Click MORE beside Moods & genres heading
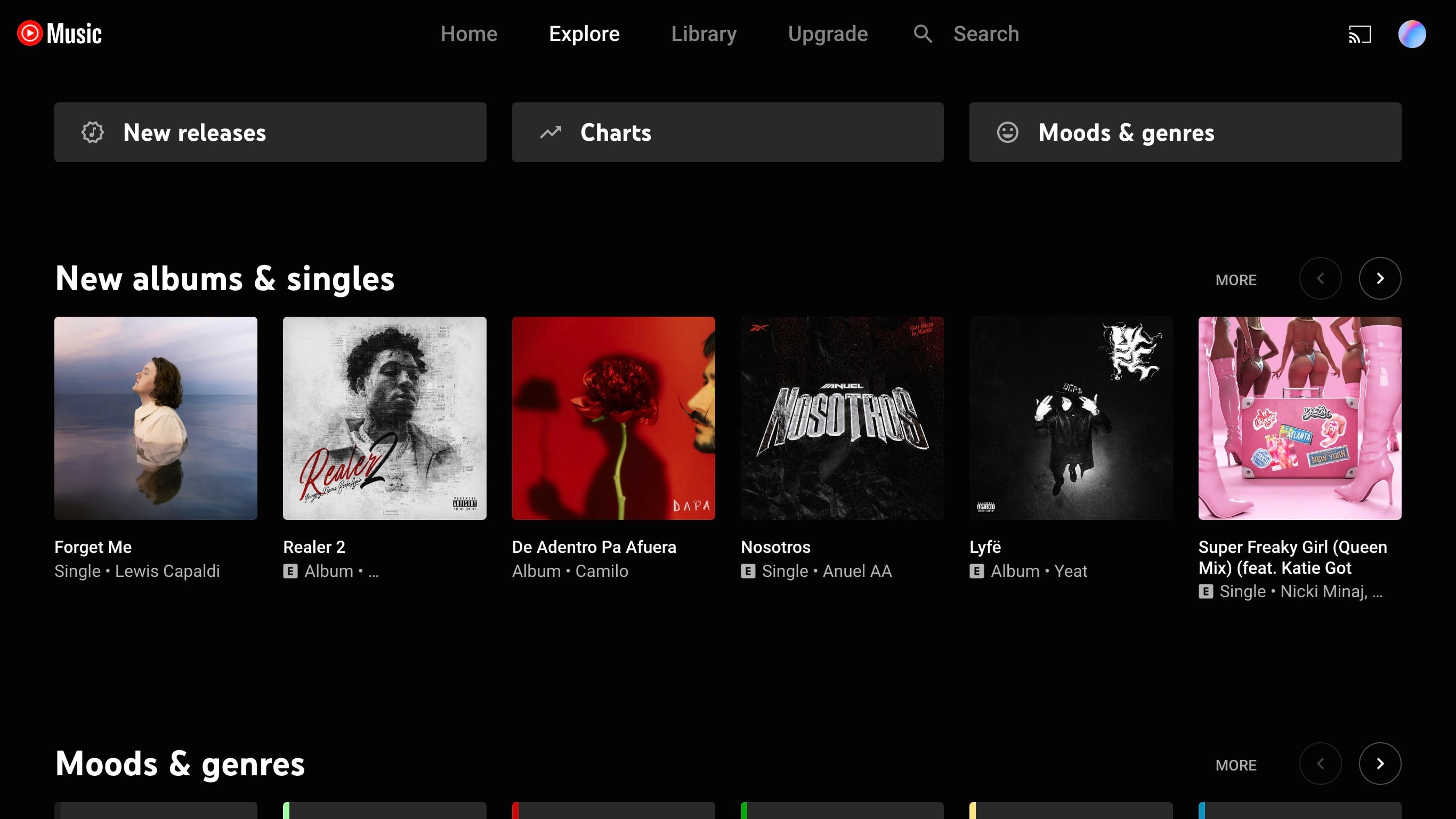Image resolution: width=1456 pixels, height=819 pixels. pos(1235,765)
